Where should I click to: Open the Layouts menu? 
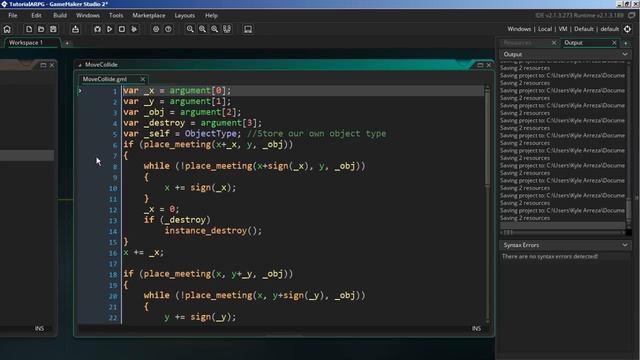tap(184, 16)
